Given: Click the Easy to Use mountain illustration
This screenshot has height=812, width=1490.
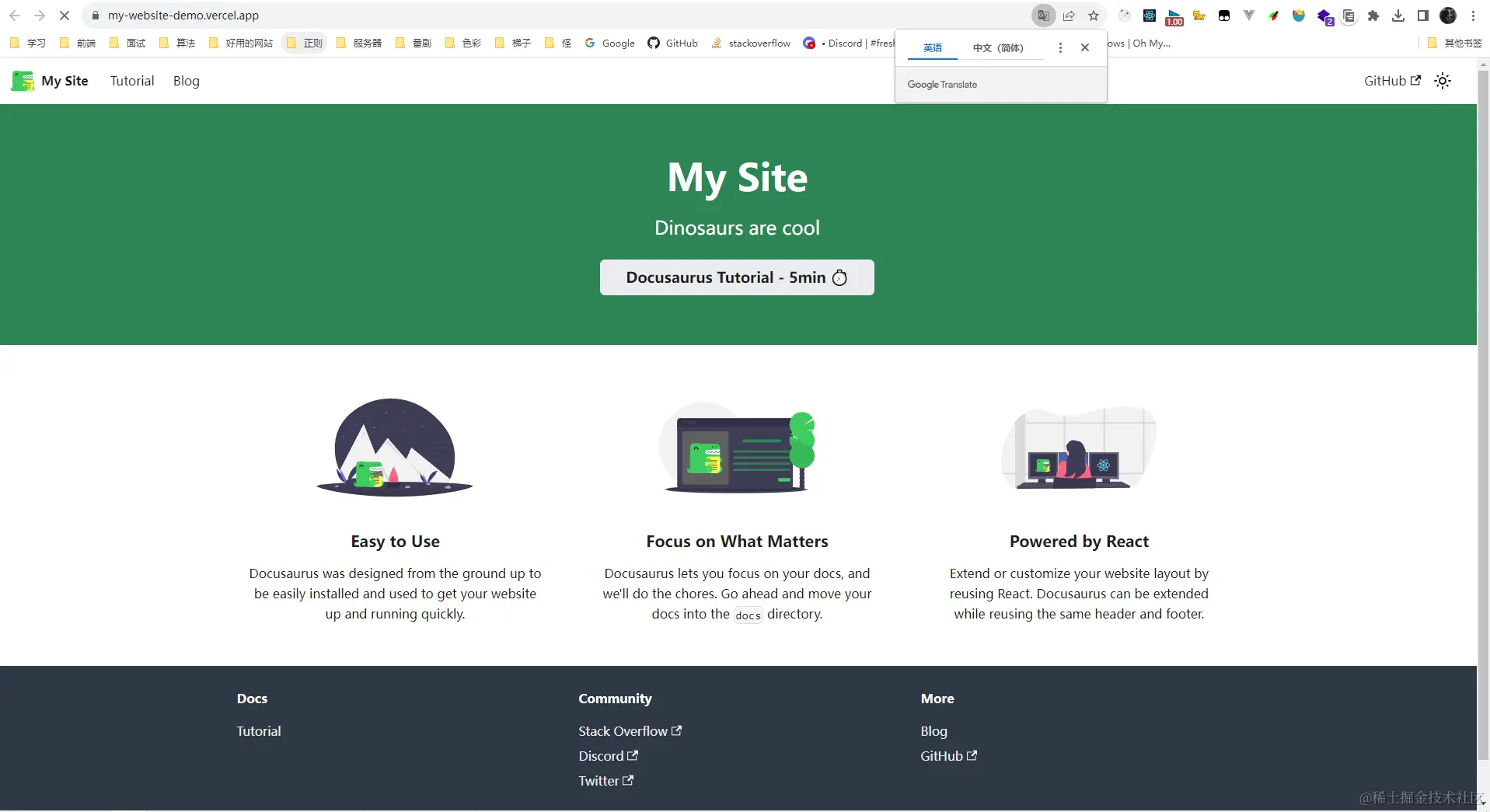Looking at the screenshot, I should point(395,447).
